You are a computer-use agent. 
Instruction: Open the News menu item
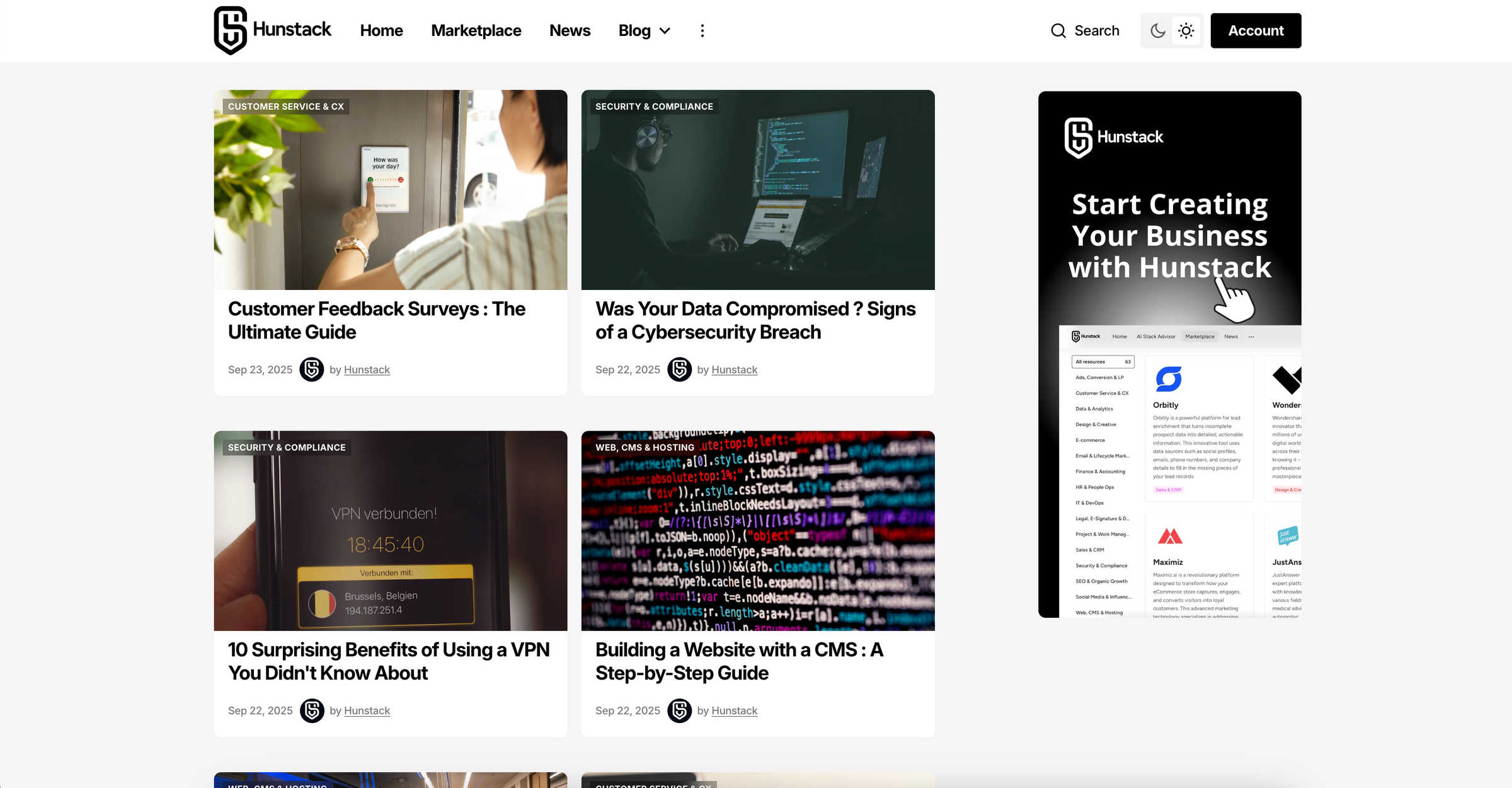click(570, 30)
